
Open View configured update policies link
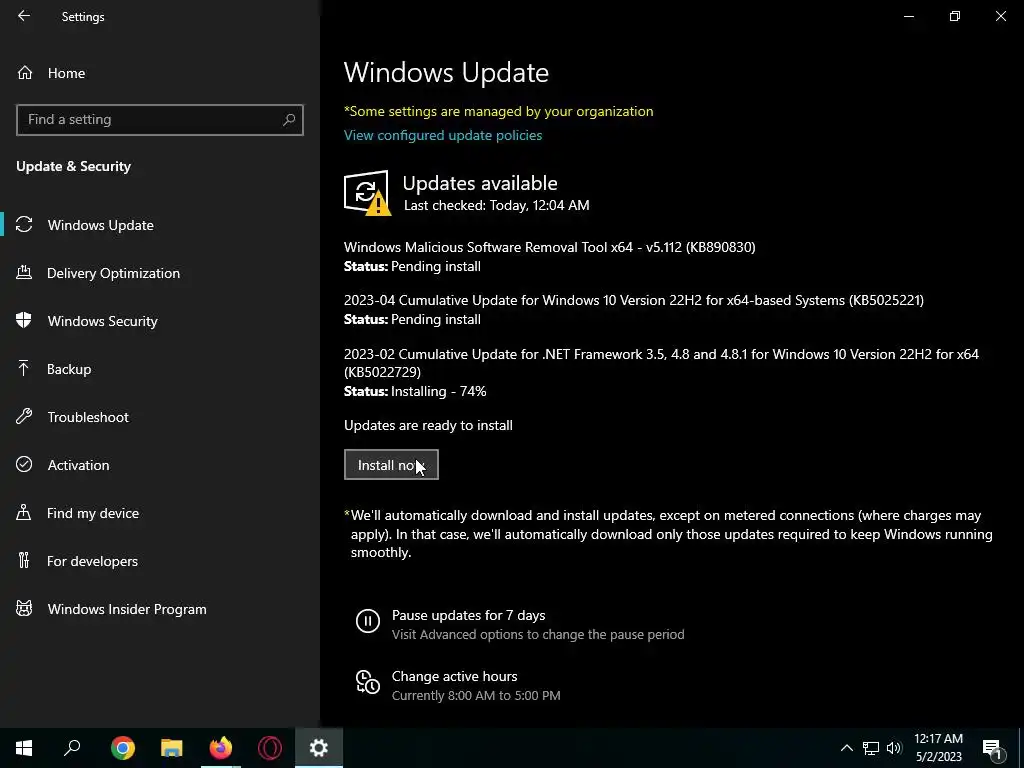coord(443,135)
